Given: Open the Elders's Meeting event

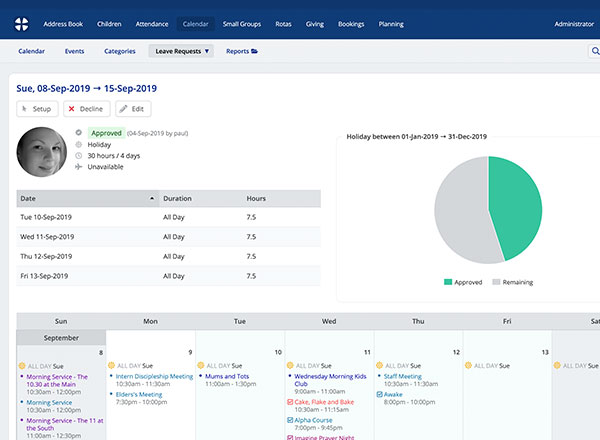Looking at the screenshot, I should pos(139,394).
